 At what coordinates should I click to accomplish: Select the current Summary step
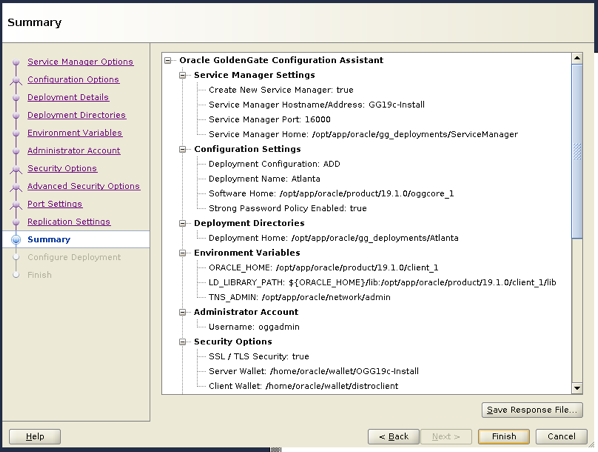[x=49, y=240]
